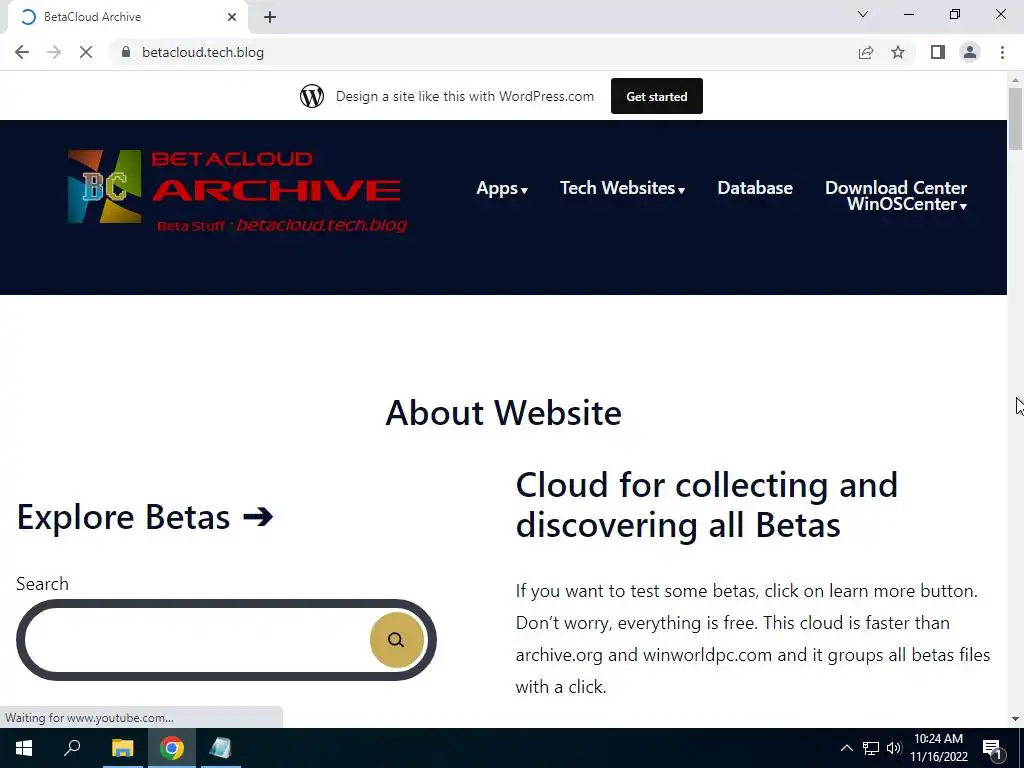Image resolution: width=1024 pixels, height=768 pixels.
Task: Click the Explore Betas heading
Action: click(145, 517)
